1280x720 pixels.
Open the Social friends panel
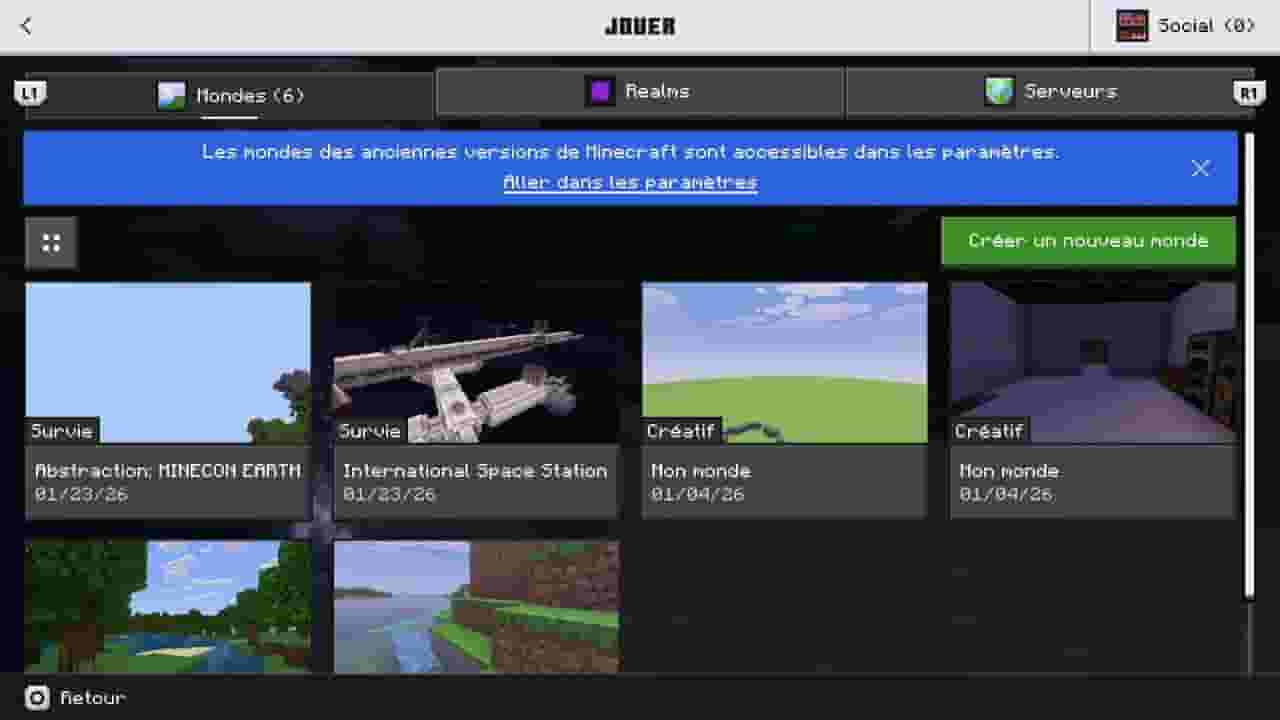[1185, 26]
